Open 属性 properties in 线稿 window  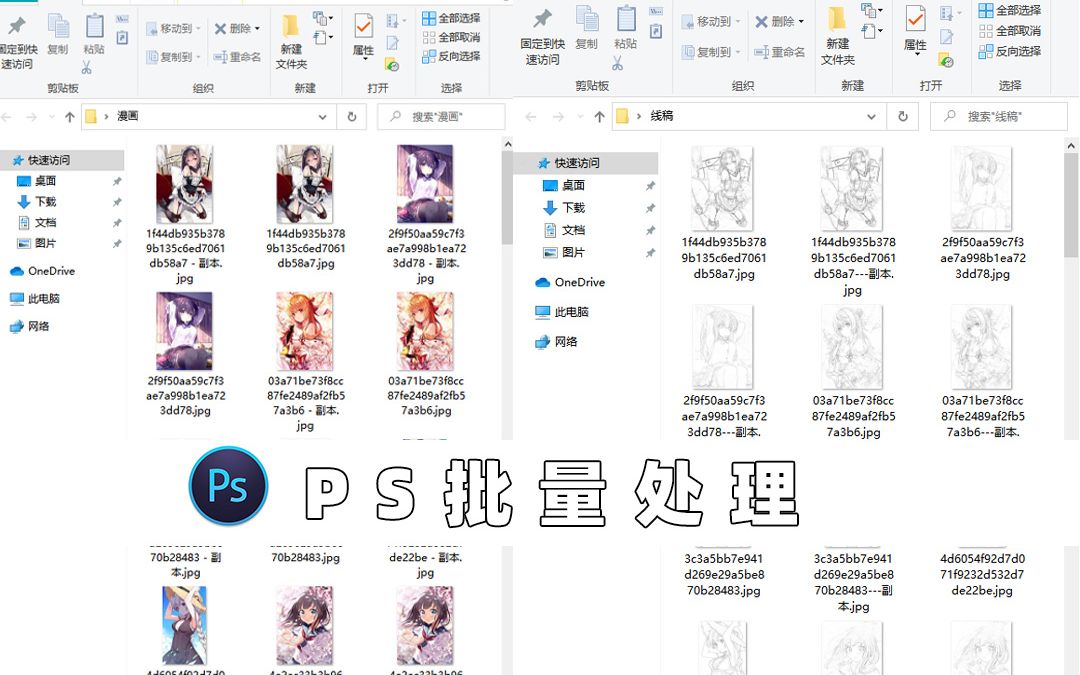click(915, 31)
